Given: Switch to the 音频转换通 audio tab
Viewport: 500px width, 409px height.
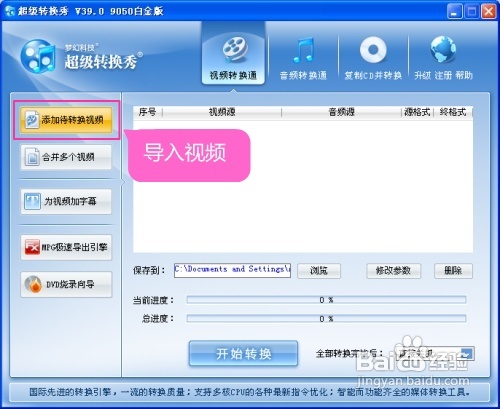Looking at the screenshot, I should click(303, 57).
